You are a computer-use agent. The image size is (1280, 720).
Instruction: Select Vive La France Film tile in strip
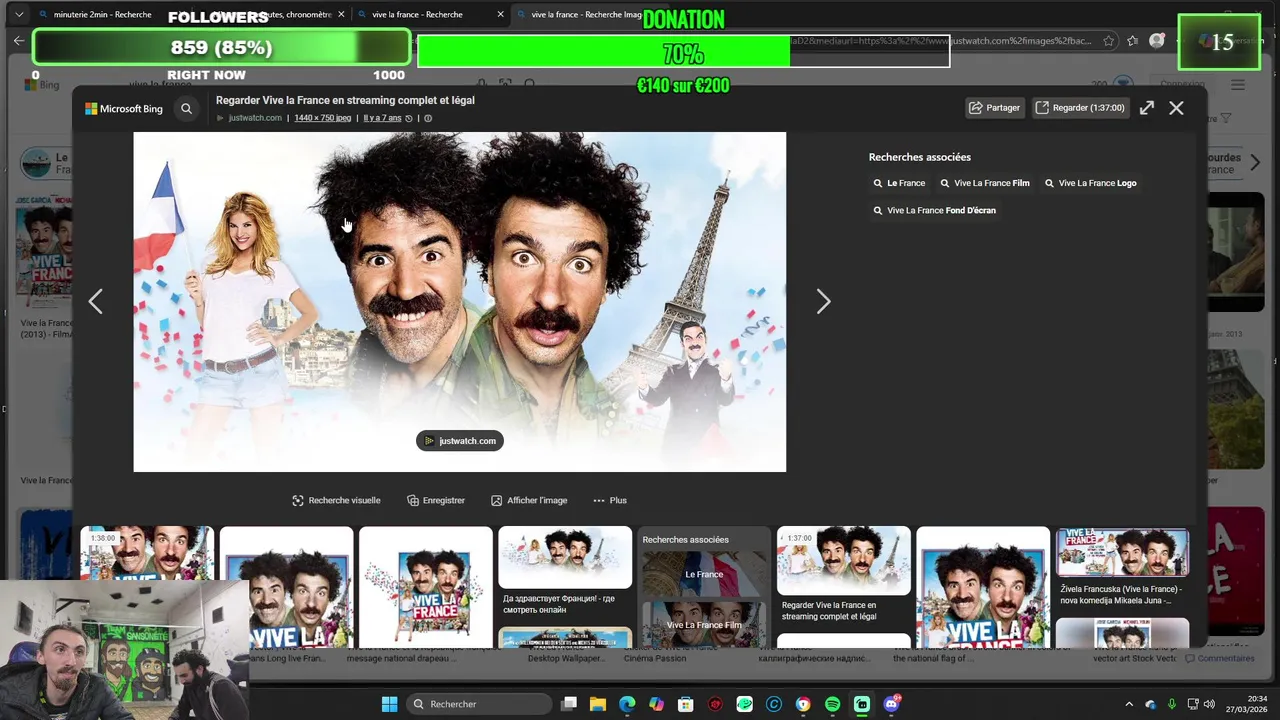point(704,624)
